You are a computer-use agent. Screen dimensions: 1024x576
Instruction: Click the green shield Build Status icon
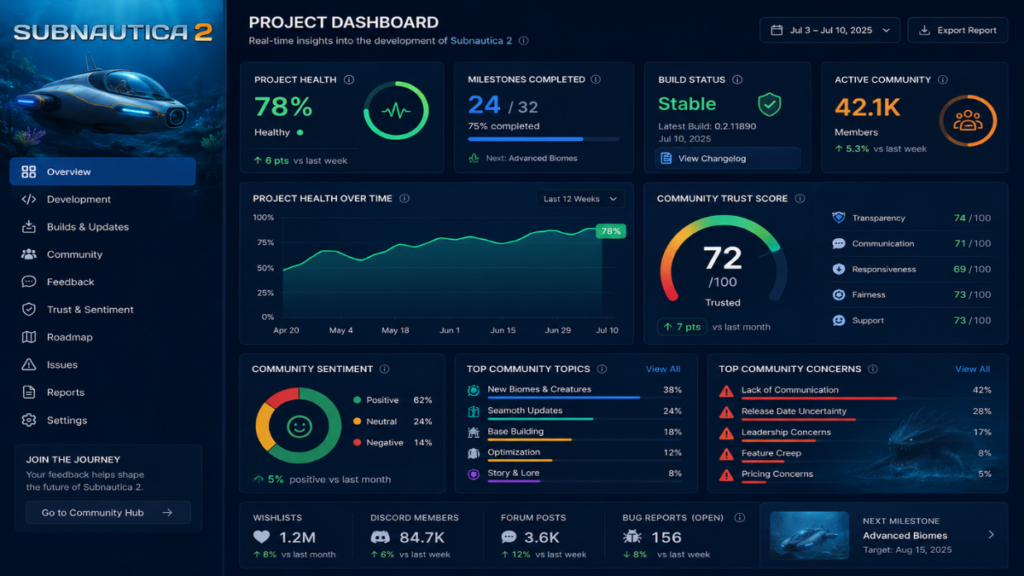point(769,104)
